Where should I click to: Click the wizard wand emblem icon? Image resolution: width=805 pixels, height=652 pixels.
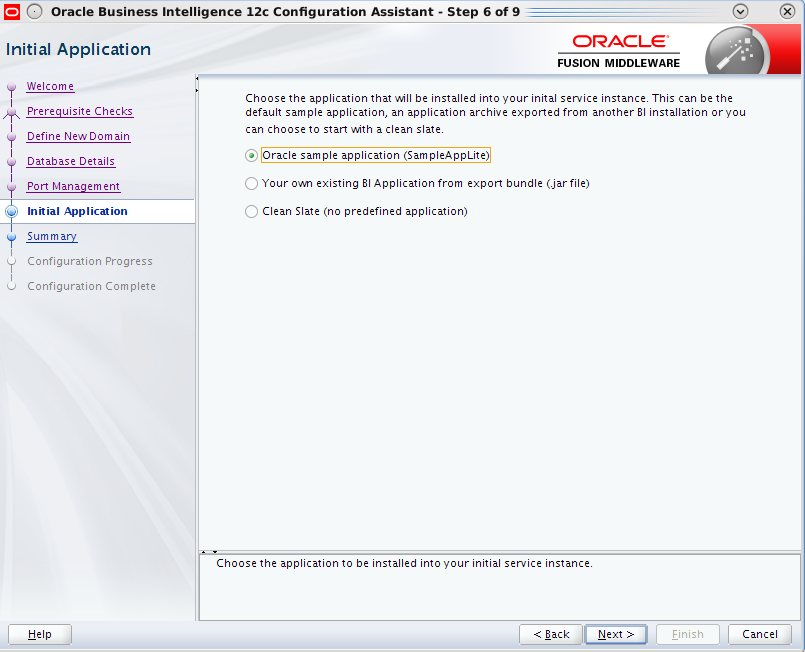click(737, 51)
